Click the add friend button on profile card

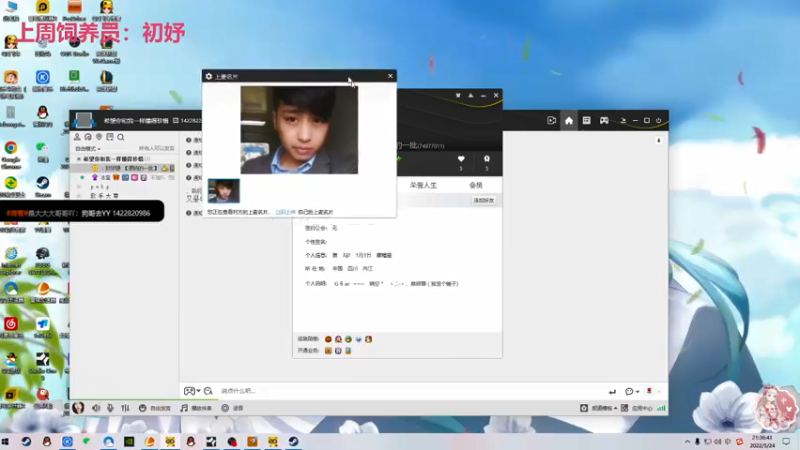coord(484,201)
